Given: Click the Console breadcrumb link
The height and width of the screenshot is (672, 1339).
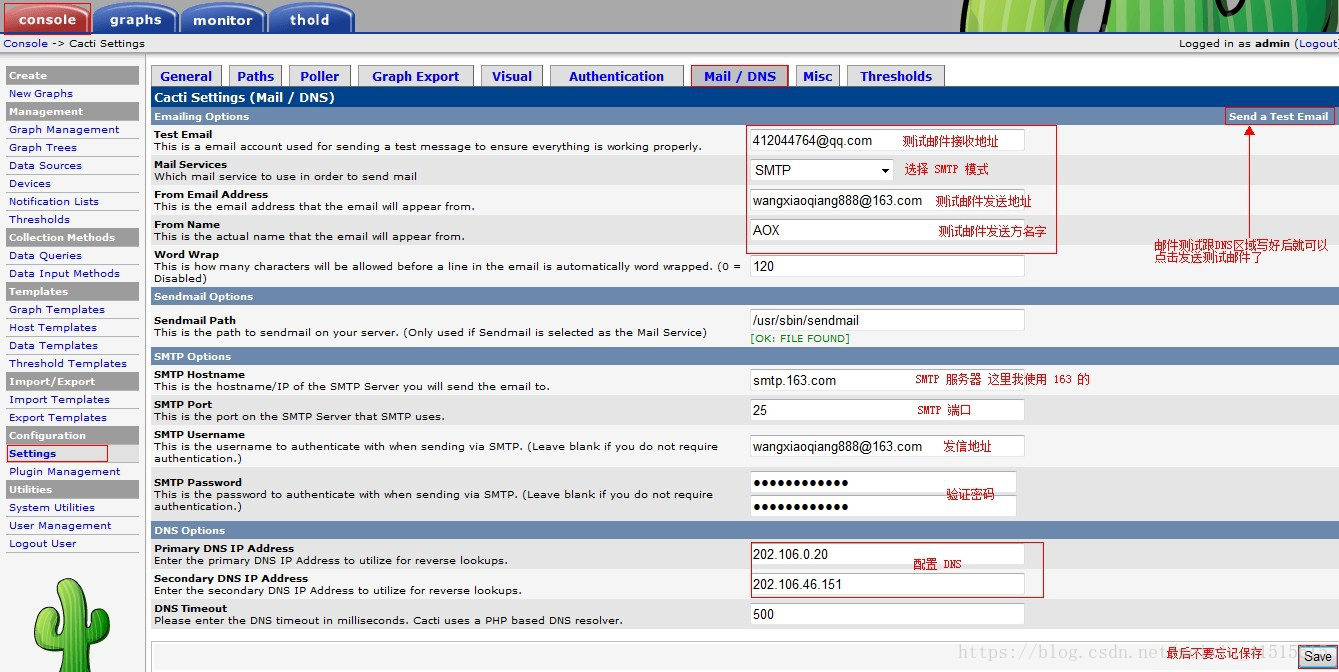Looking at the screenshot, I should coord(25,44).
